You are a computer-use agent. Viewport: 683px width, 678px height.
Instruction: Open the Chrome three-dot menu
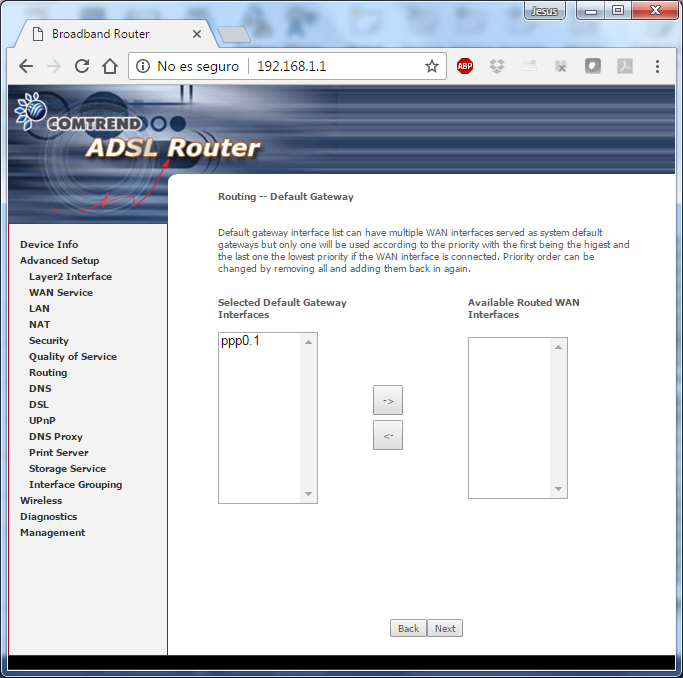tap(657, 66)
